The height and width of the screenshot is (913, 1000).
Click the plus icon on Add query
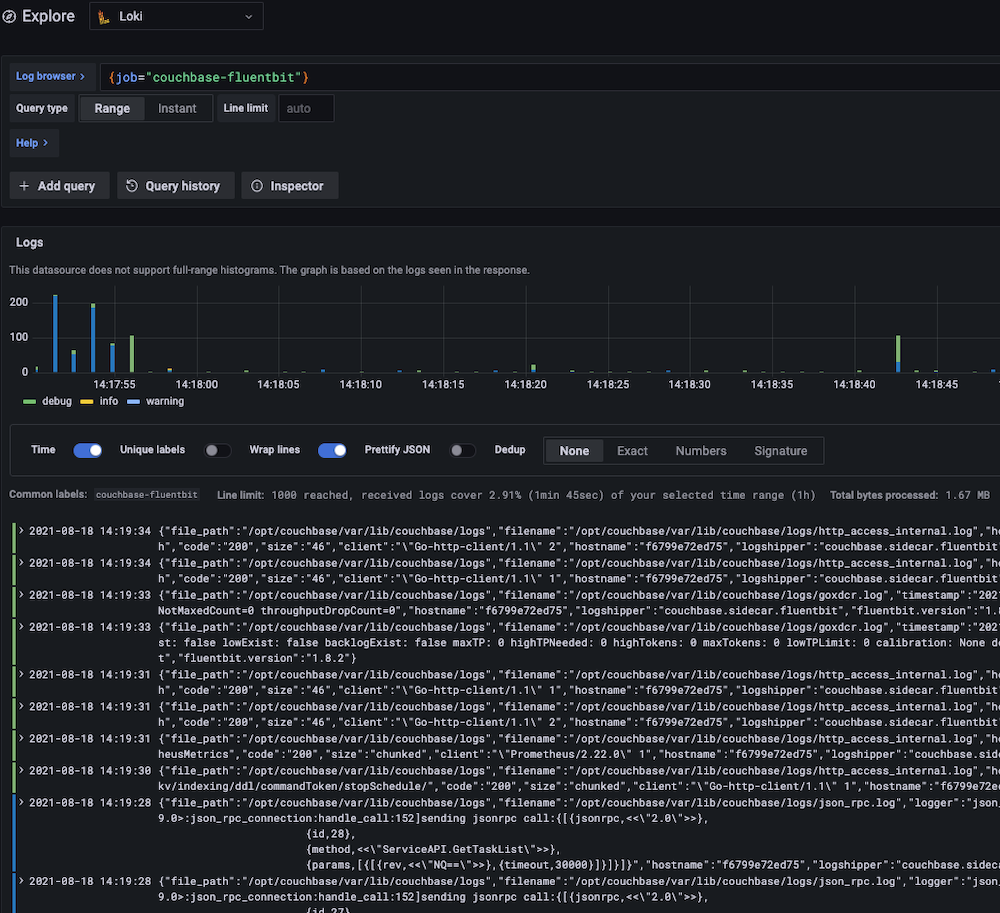click(x=24, y=186)
